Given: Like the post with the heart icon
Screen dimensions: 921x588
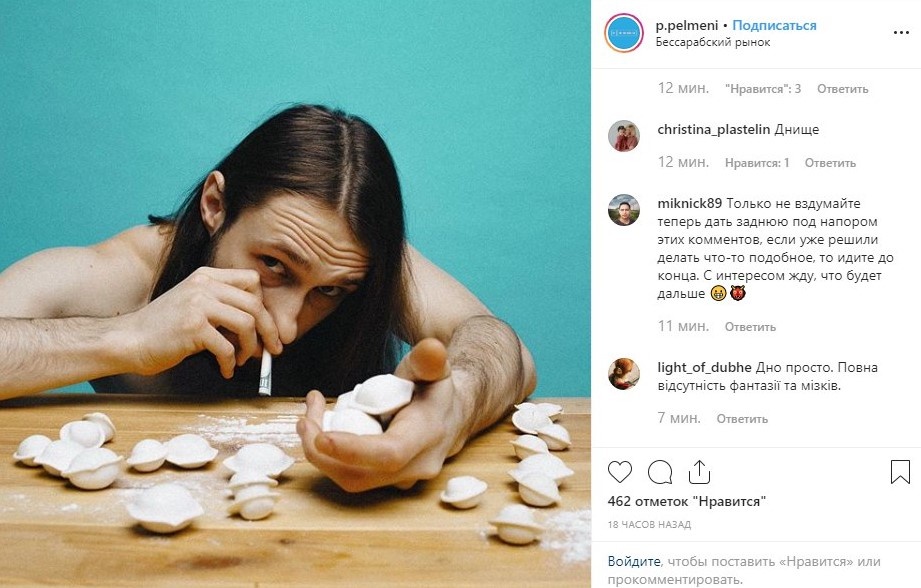Looking at the screenshot, I should [x=620, y=472].
